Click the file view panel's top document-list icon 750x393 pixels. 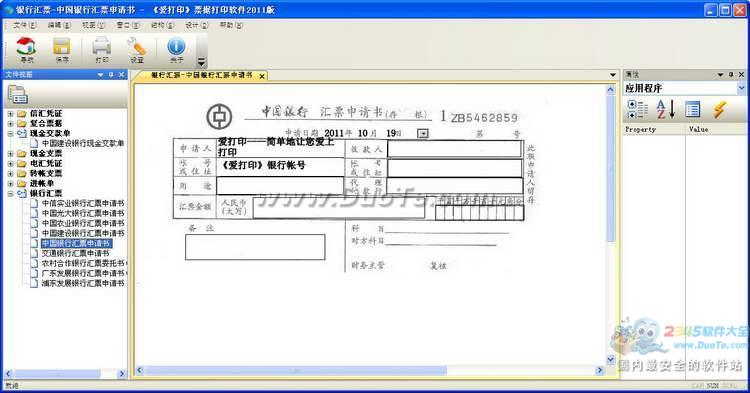(x=17, y=94)
